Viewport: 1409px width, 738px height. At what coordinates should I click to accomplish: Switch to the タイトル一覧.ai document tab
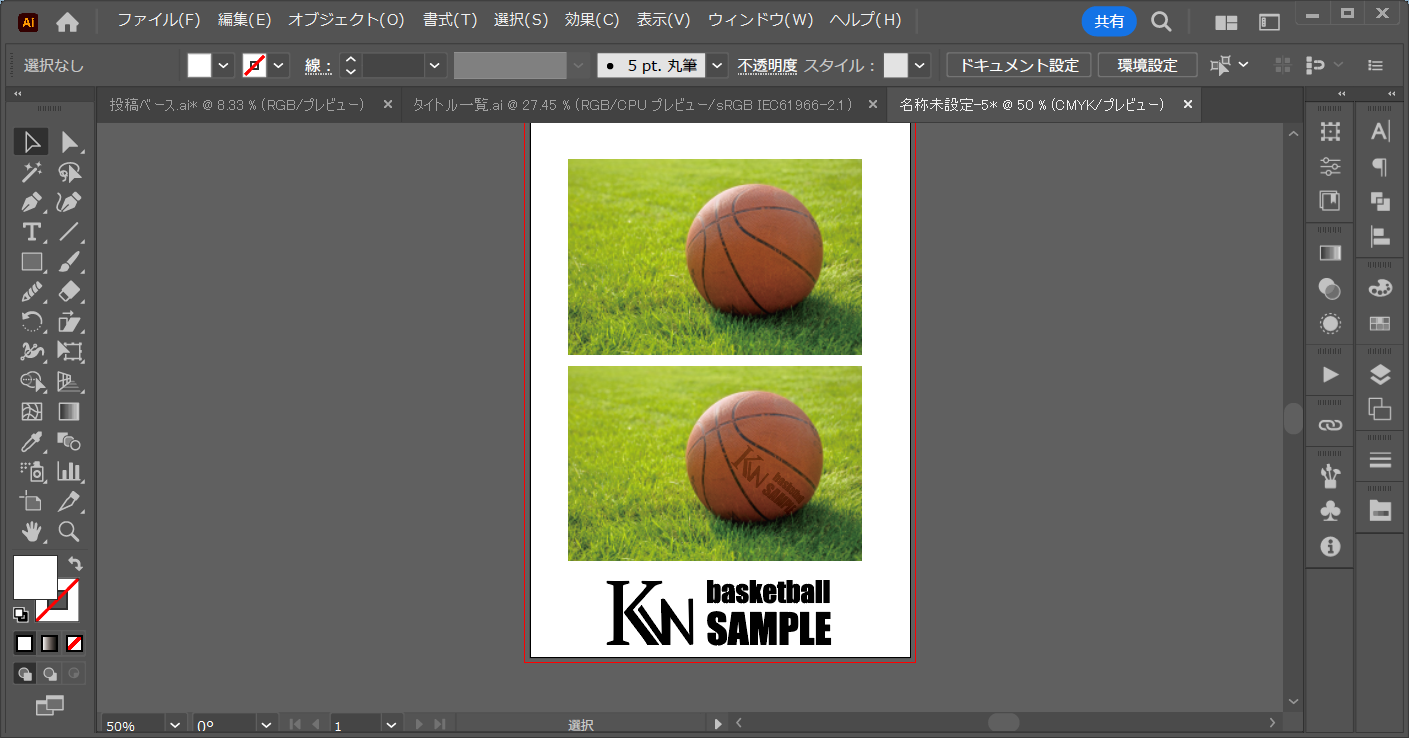tap(632, 105)
